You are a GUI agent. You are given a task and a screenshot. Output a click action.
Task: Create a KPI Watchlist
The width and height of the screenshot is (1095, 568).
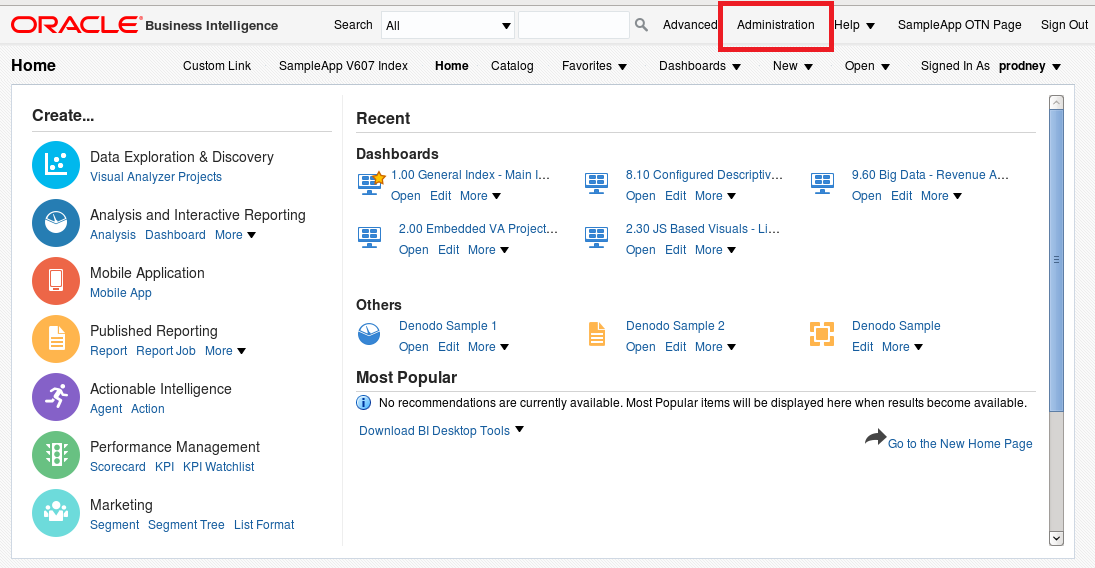tap(219, 467)
